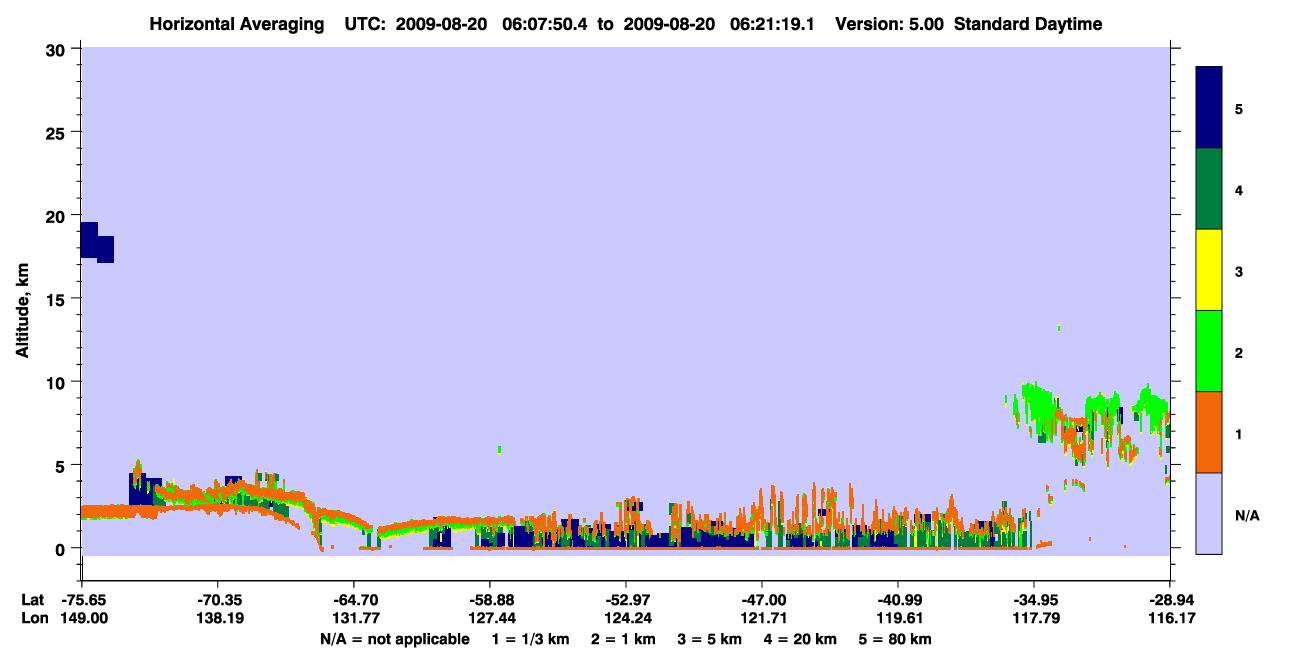Click the dark blue feature near 18 km altitude

tap(96, 242)
